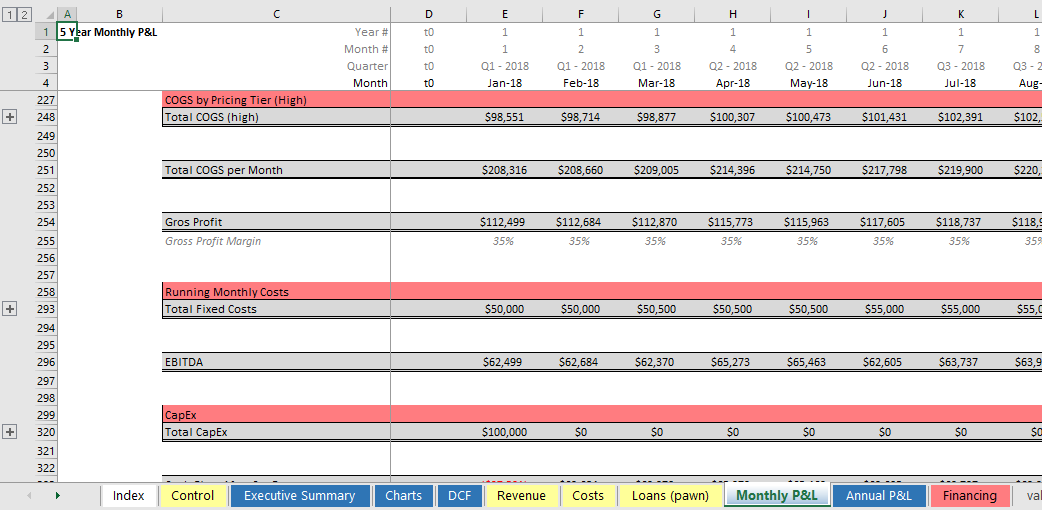Image resolution: width=1042 pixels, height=510 pixels.
Task: Click the Jan-18 month header cell
Action: (504, 83)
